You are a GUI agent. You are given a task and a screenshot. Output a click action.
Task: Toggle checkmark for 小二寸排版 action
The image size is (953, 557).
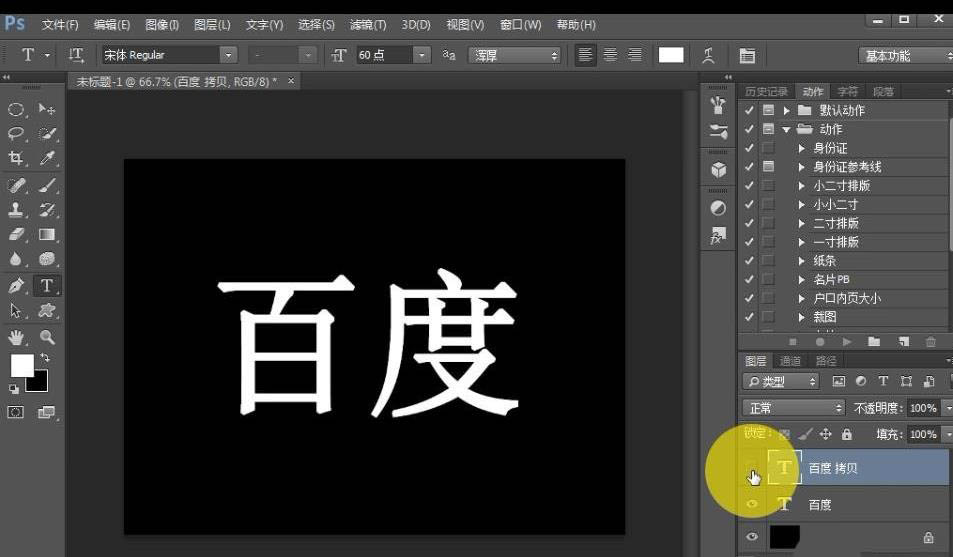tap(749, 185)
